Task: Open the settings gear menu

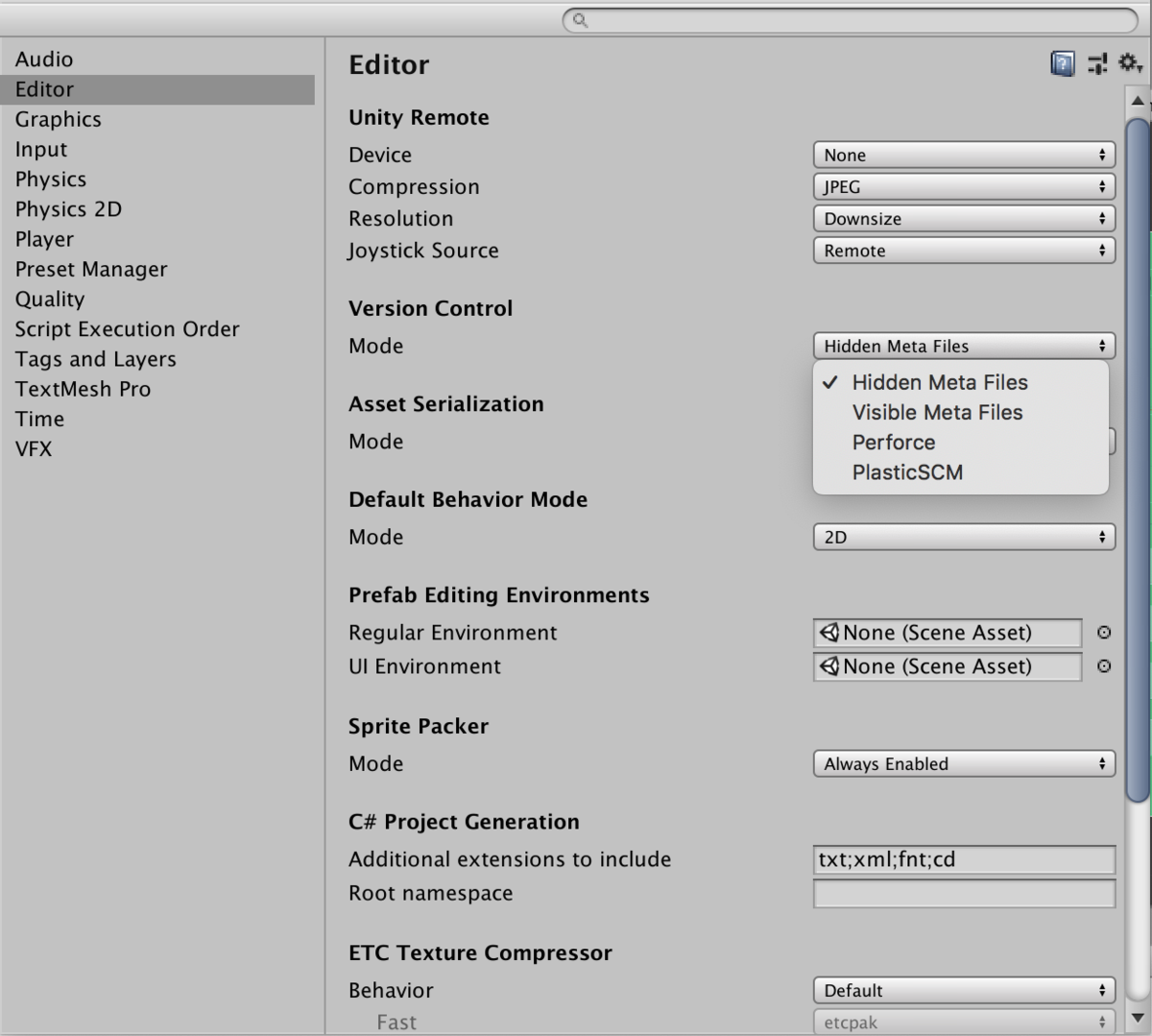Action: pyautogui.click(x=1127, y=62)
